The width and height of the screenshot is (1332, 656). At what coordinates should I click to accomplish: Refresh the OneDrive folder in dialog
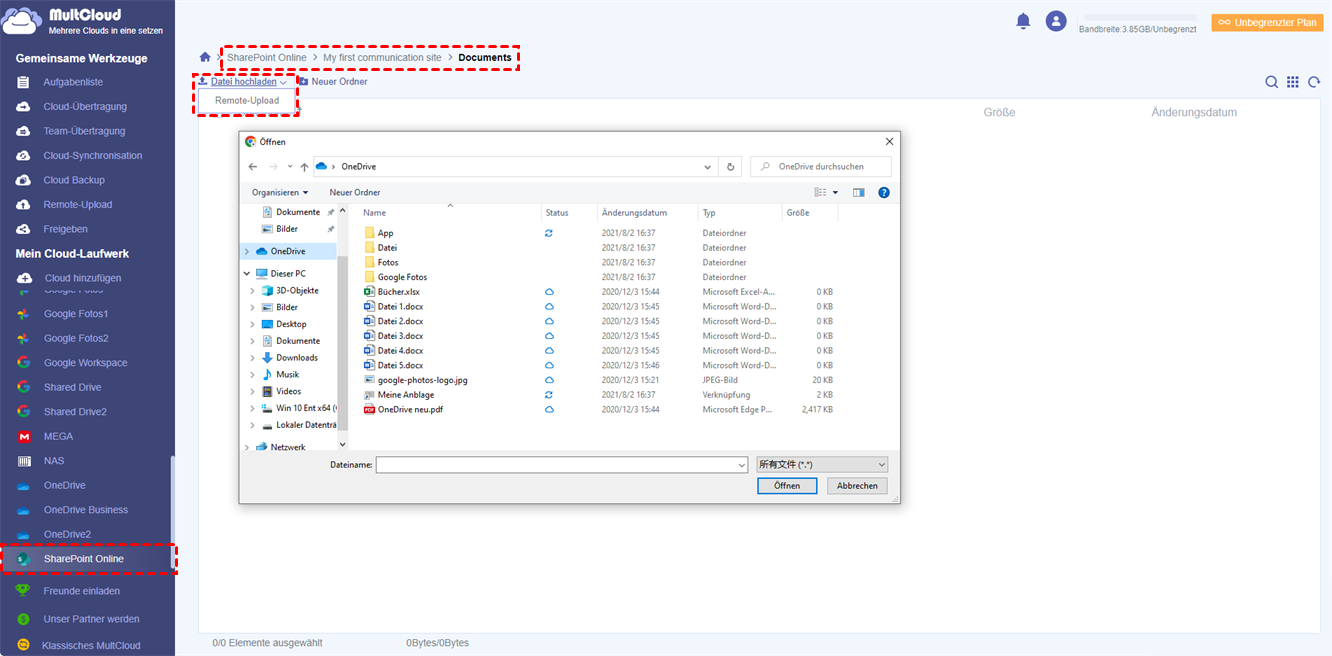(x=731, y=167)
